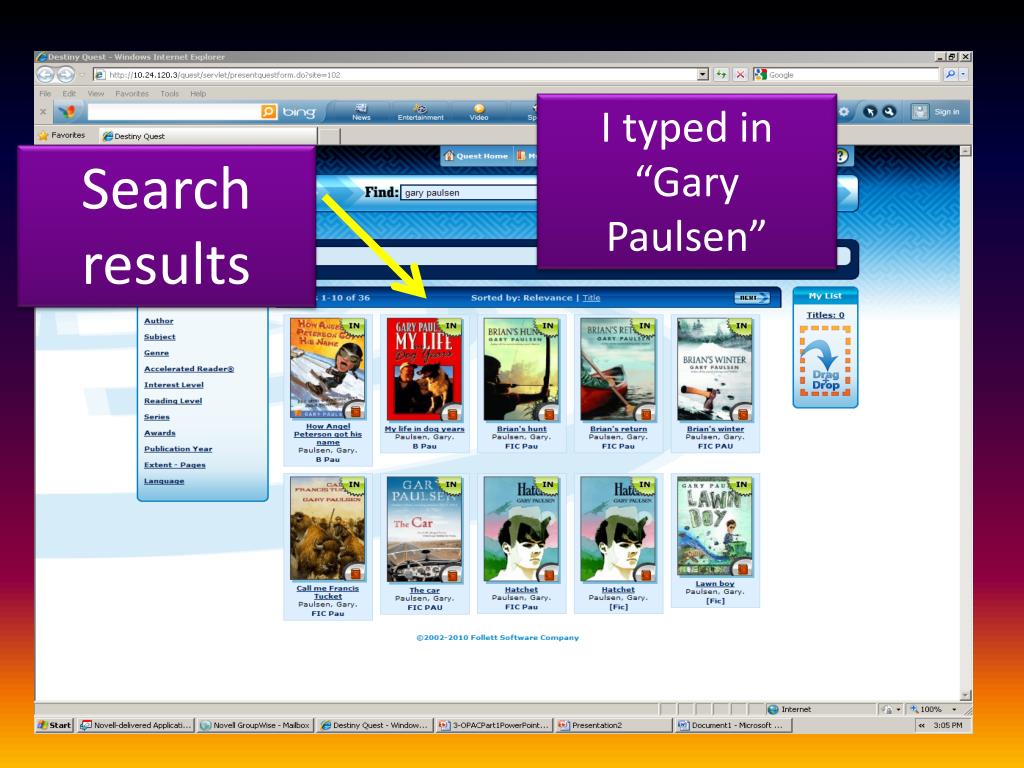Viewport: 1024px width, 768px height.
Task: Click the orange Bing search button
Action: pos(268,112)
